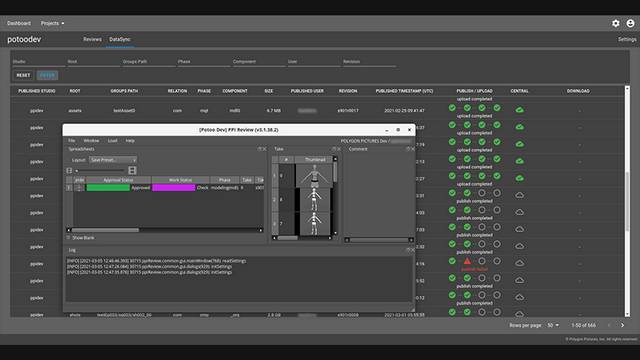Click the FILTER button
Screen dimensions: 640x360
pos(47,75)
